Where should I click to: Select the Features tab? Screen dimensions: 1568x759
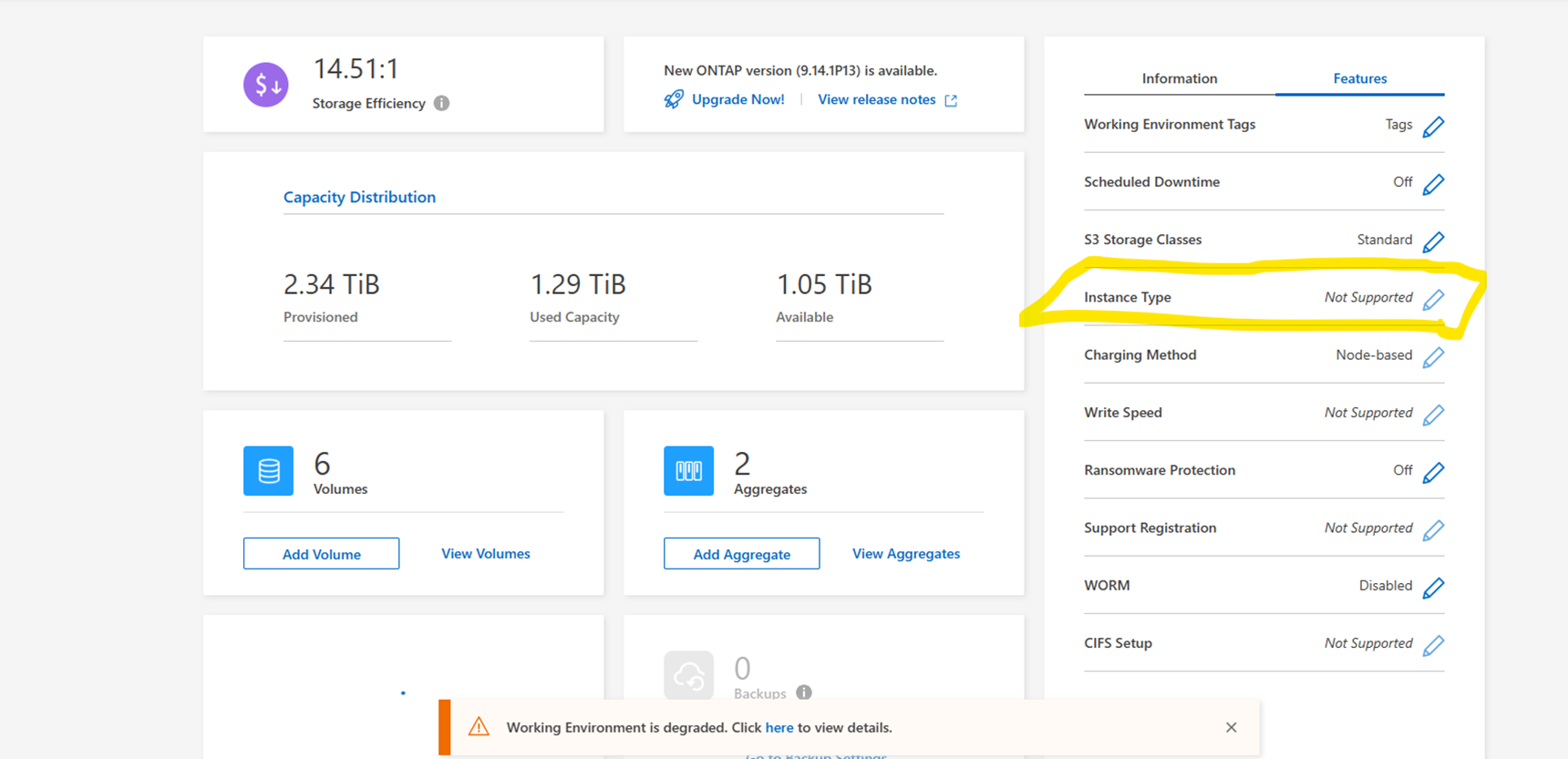pos(1359,78)
